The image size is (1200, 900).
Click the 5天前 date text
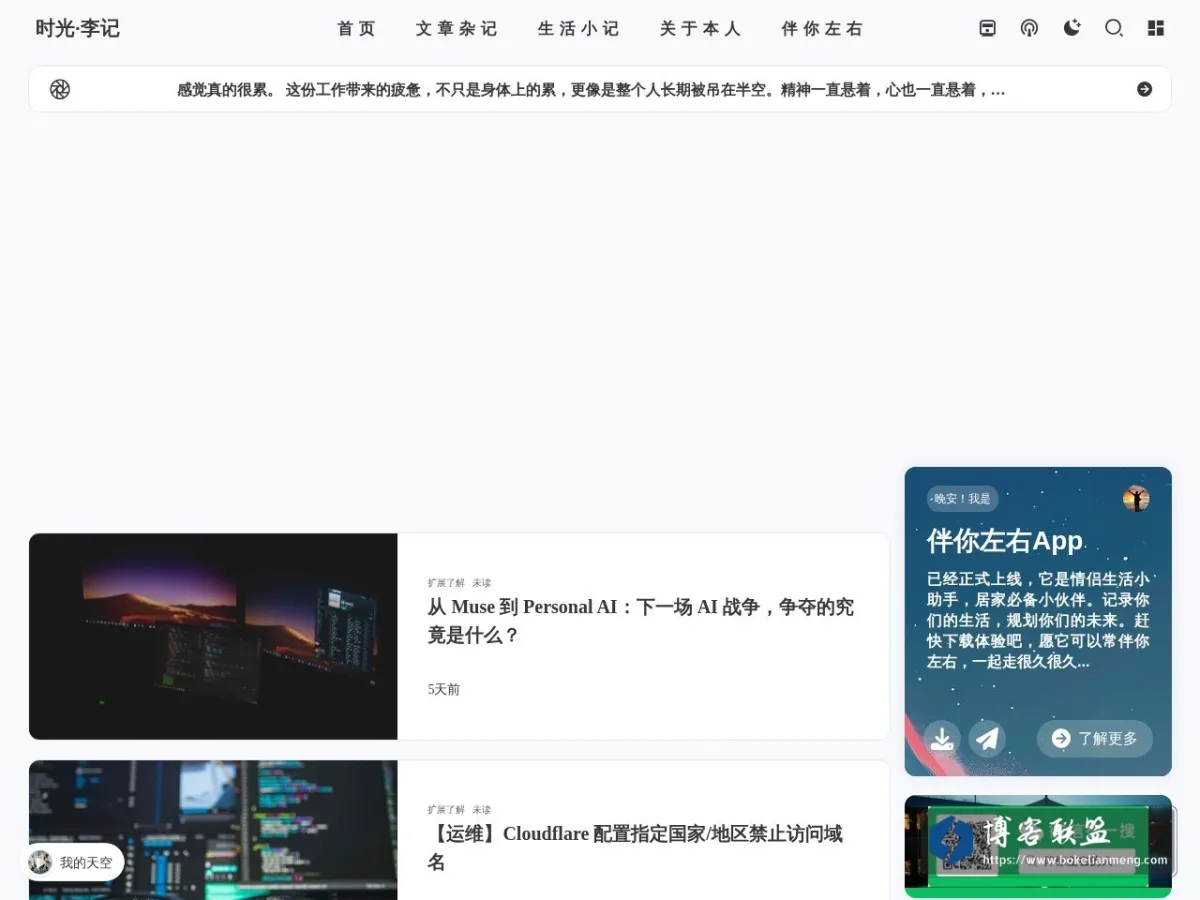444,690
